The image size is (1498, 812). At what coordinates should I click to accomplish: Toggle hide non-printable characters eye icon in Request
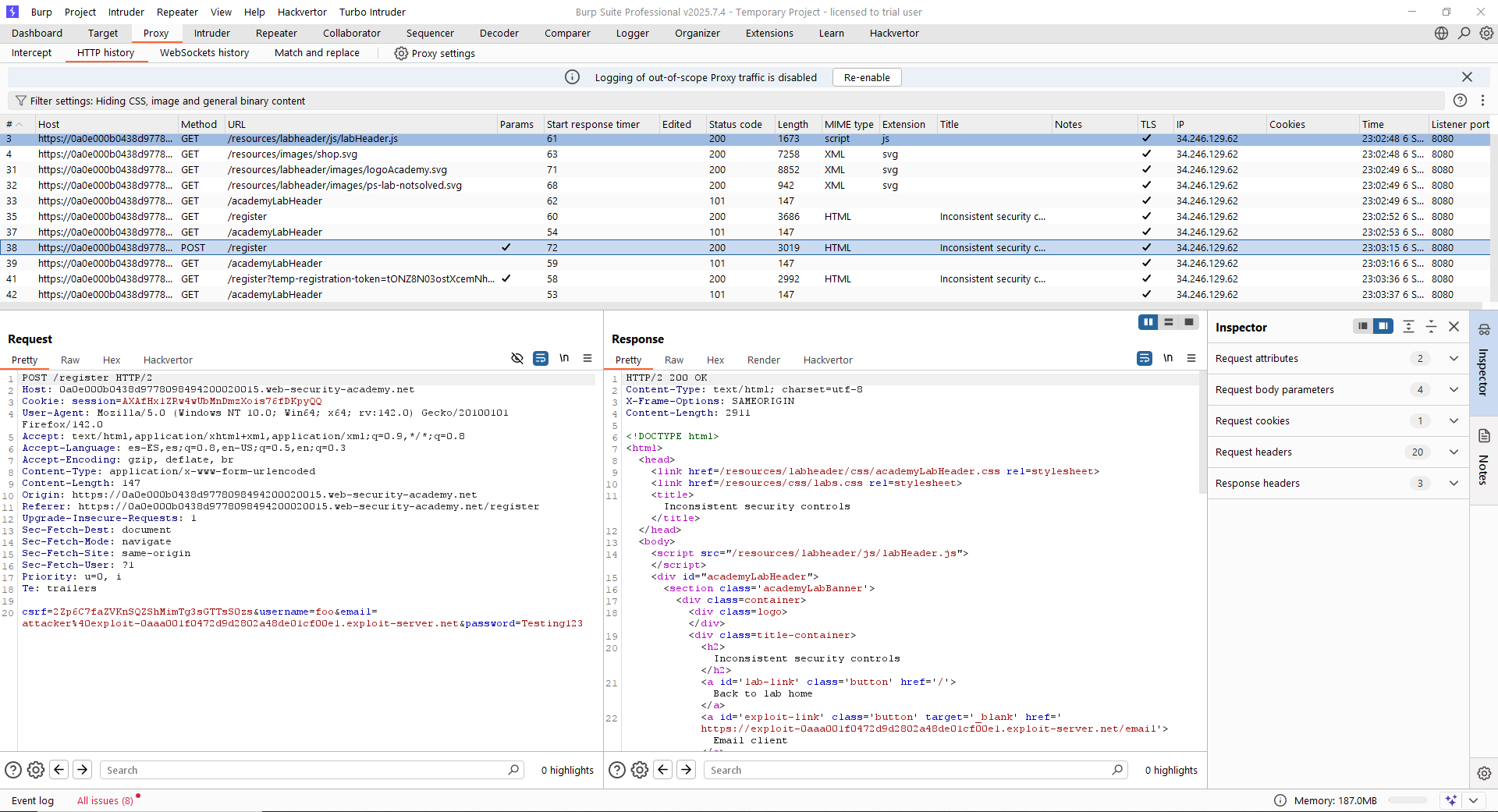click(516, 358)
